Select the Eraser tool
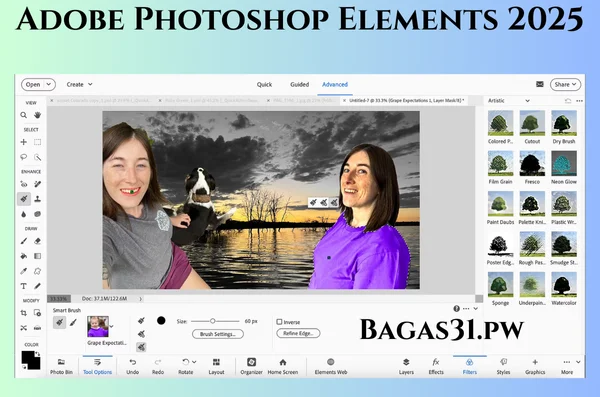The height and width of the screenshot is (397, 600). tap(37, 241)
